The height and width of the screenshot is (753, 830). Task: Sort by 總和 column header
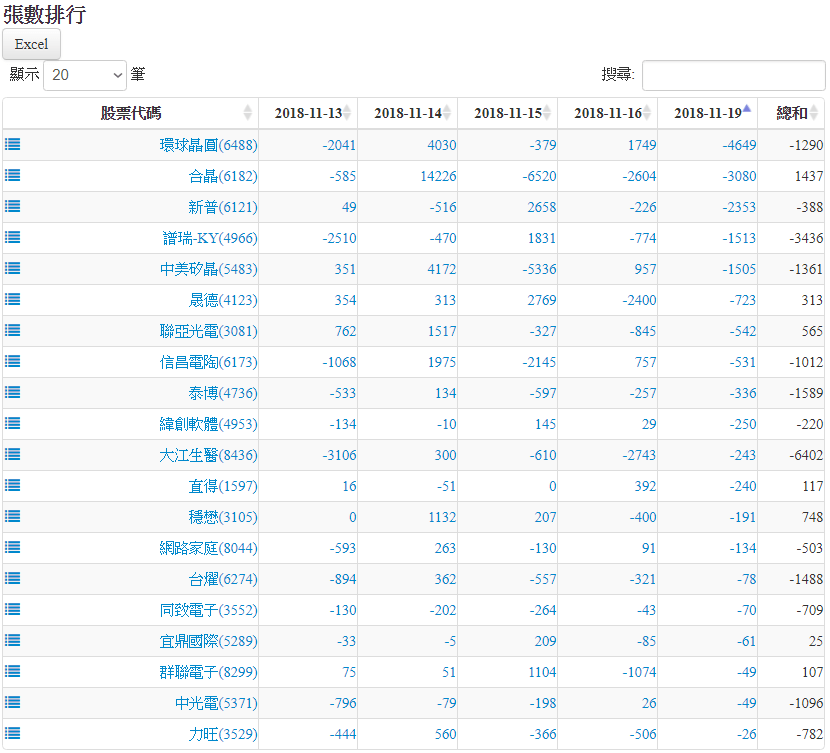pos(791,113)
